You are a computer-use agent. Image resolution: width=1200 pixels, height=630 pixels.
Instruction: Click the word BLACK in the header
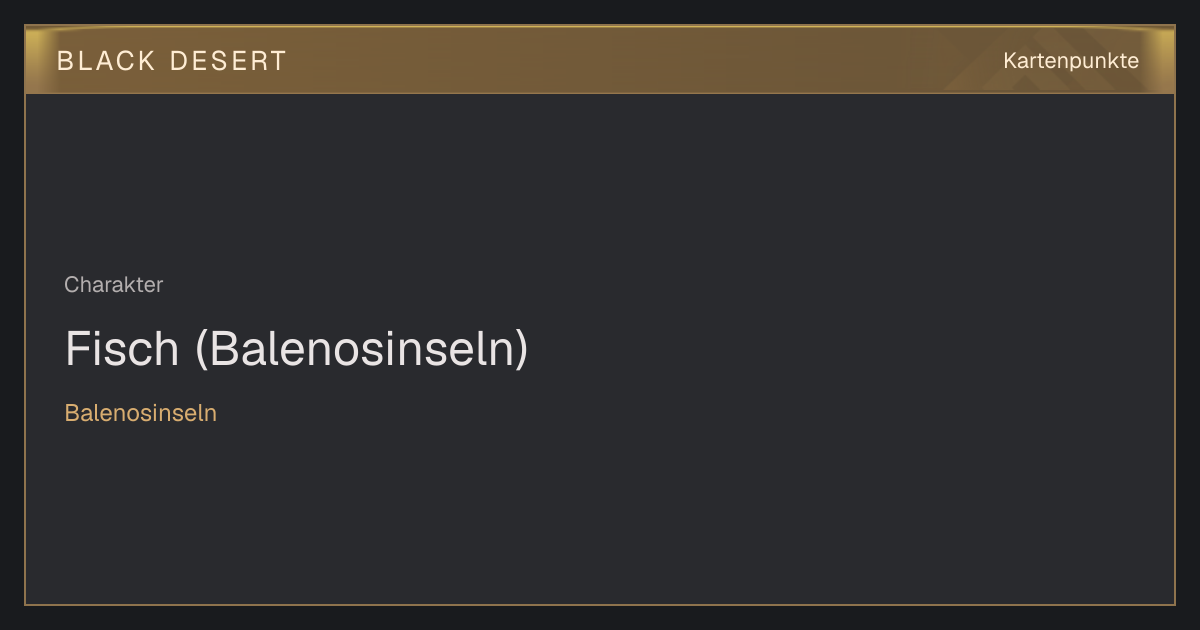tap(107, 61)
